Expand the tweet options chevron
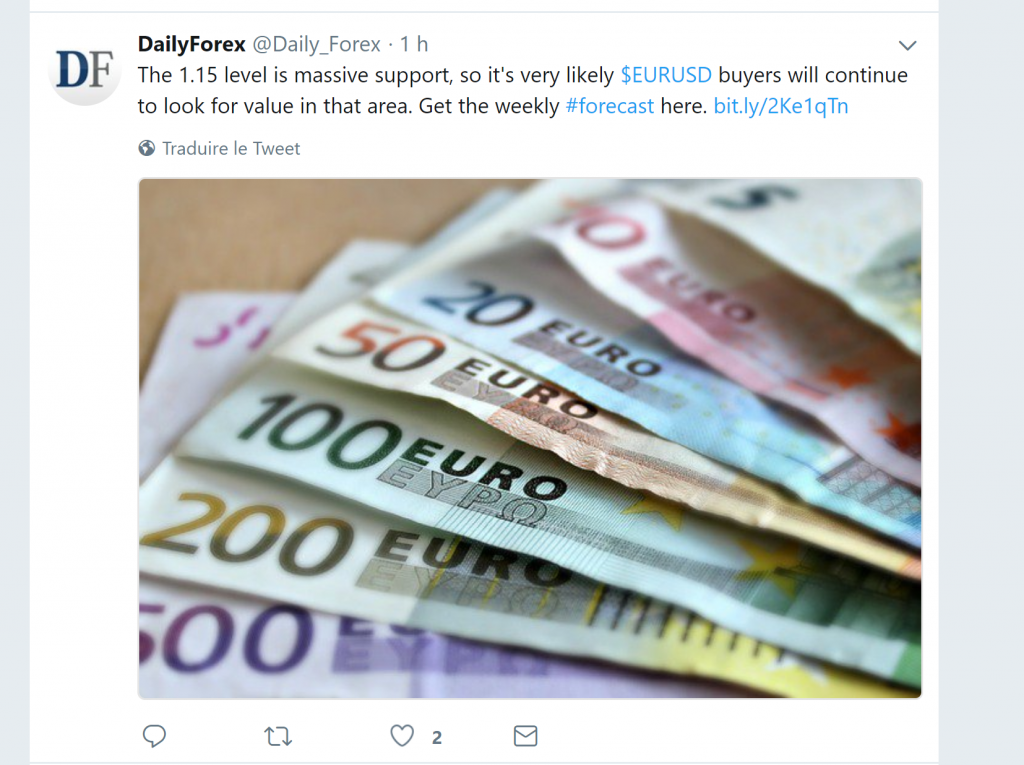Screen dimensions: 1024x765 pyautogui.click(x=907, y=45)
